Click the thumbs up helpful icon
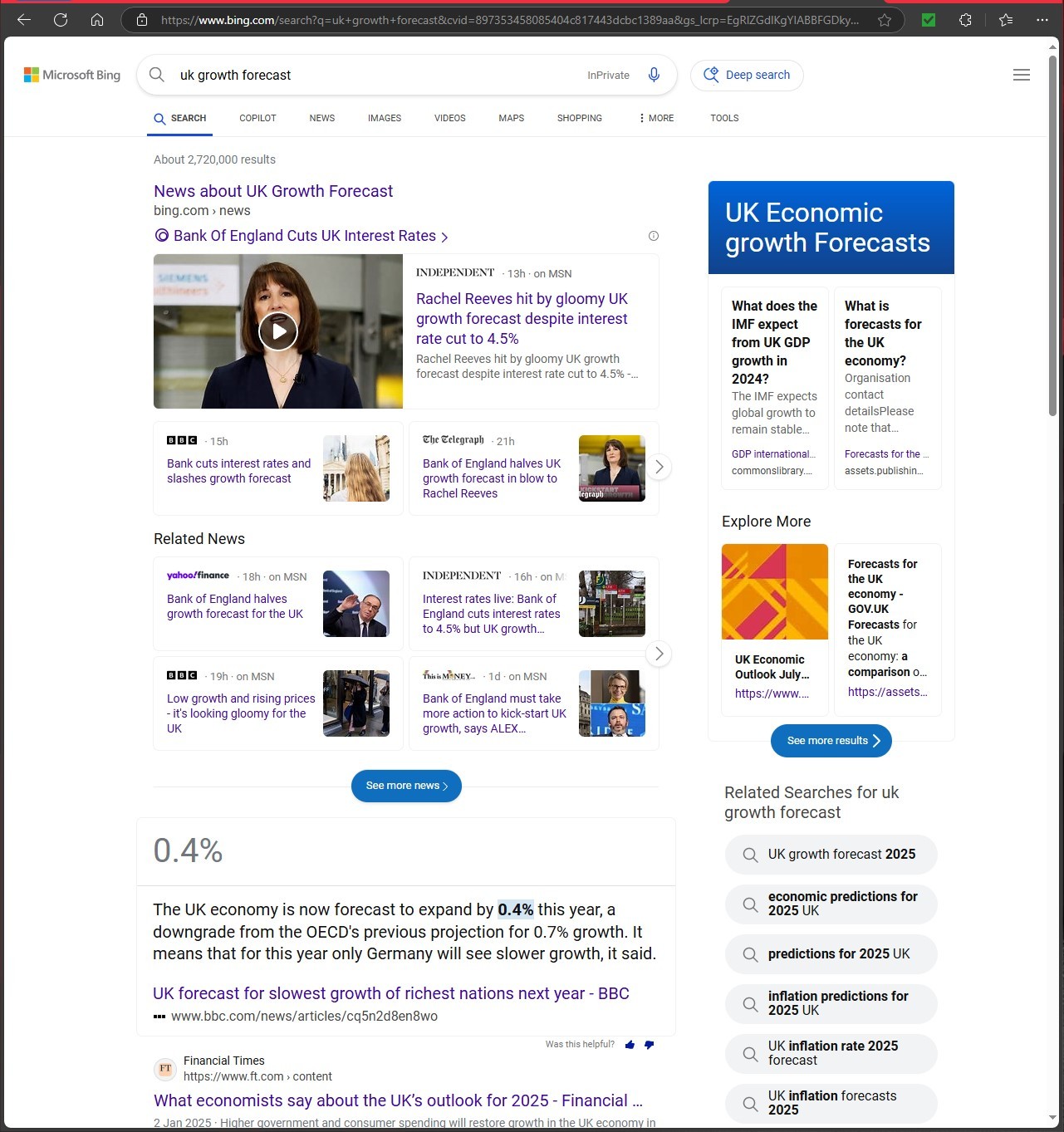This screenshot has height=1132, width=1064. pyautogui.click(x=630, y=1045)
